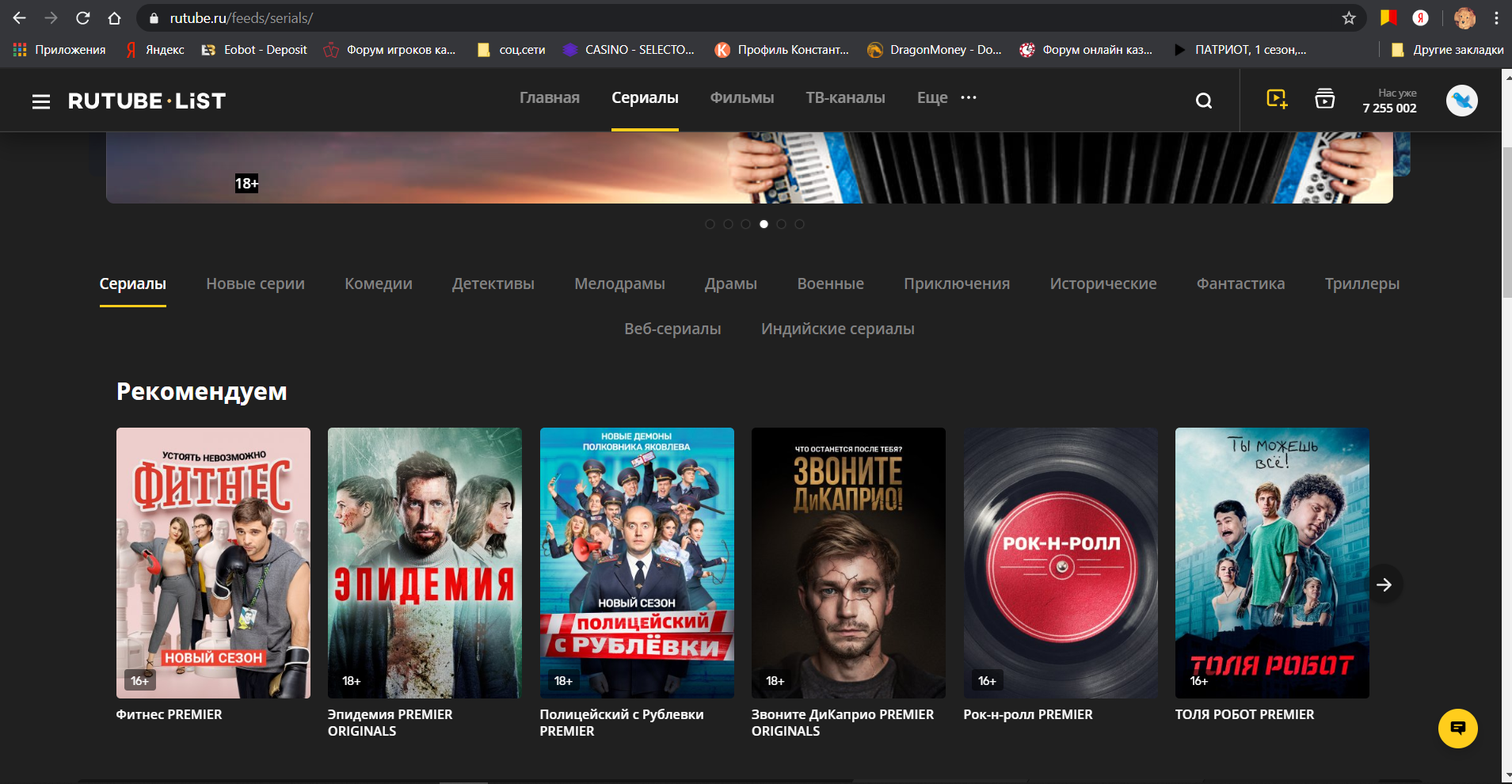1512x784 pixels.
Task: Bookmark this page with the star icon
Action: click(x=1349, y=17)
